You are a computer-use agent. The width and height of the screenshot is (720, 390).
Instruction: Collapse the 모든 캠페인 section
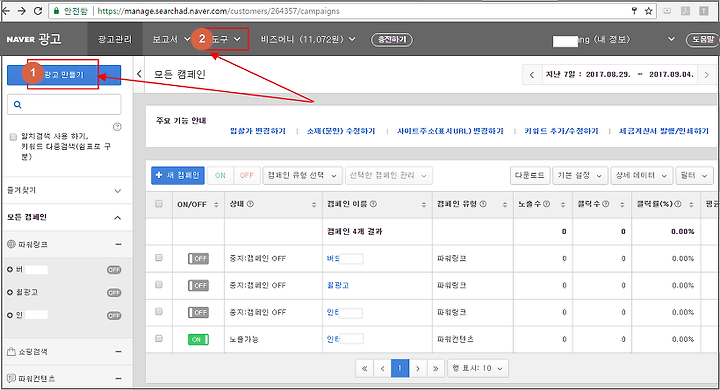(118, 217)
